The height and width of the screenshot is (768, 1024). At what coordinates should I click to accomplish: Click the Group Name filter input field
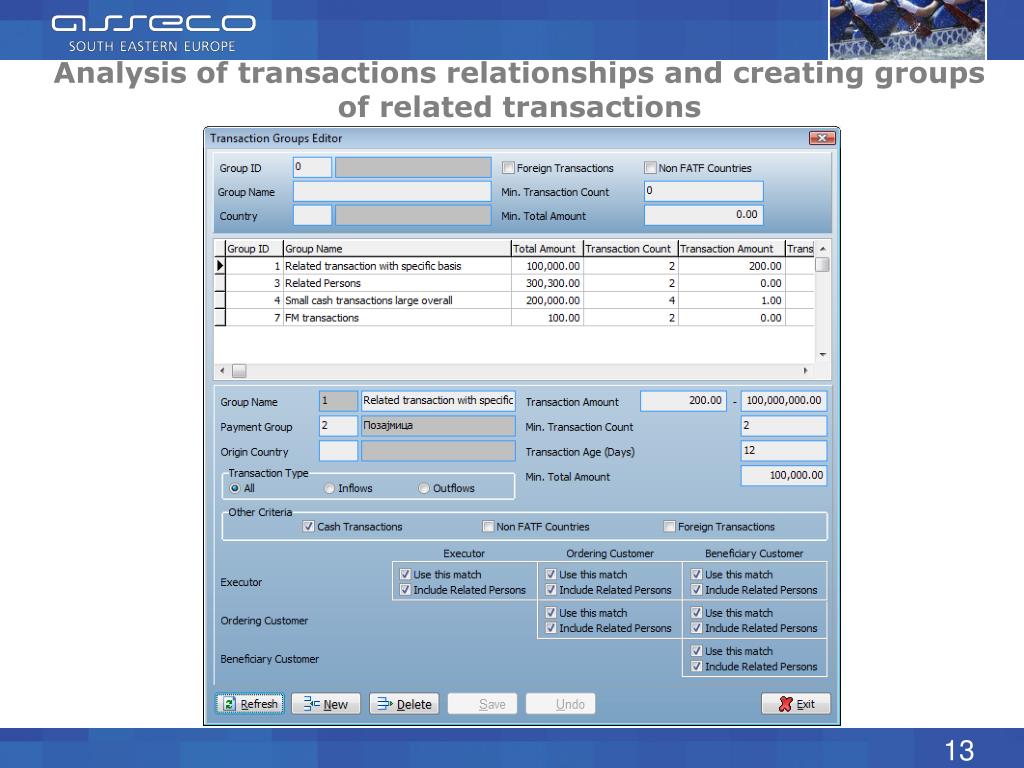pos(392,191)
